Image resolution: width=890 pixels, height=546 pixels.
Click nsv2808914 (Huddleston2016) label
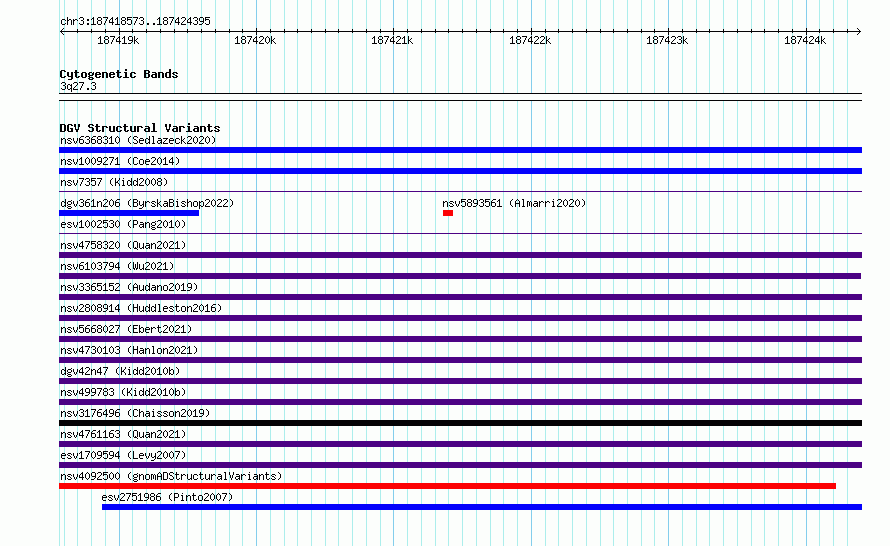(x=141, y=308)
